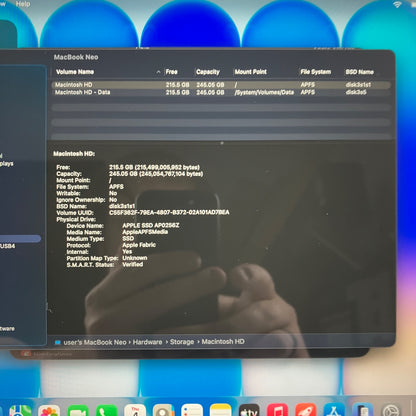Toggle sort arrow on Volume Name column

click(x=158, y=72)
